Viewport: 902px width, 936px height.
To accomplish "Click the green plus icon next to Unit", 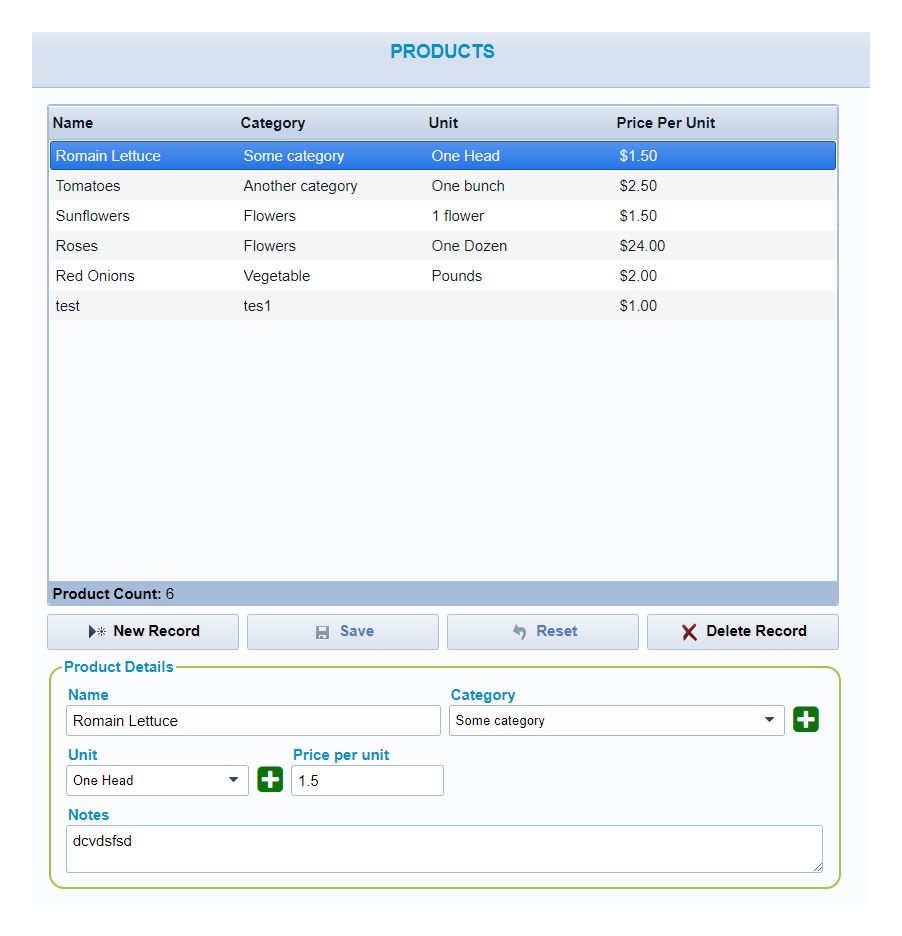I will [270, 780].
